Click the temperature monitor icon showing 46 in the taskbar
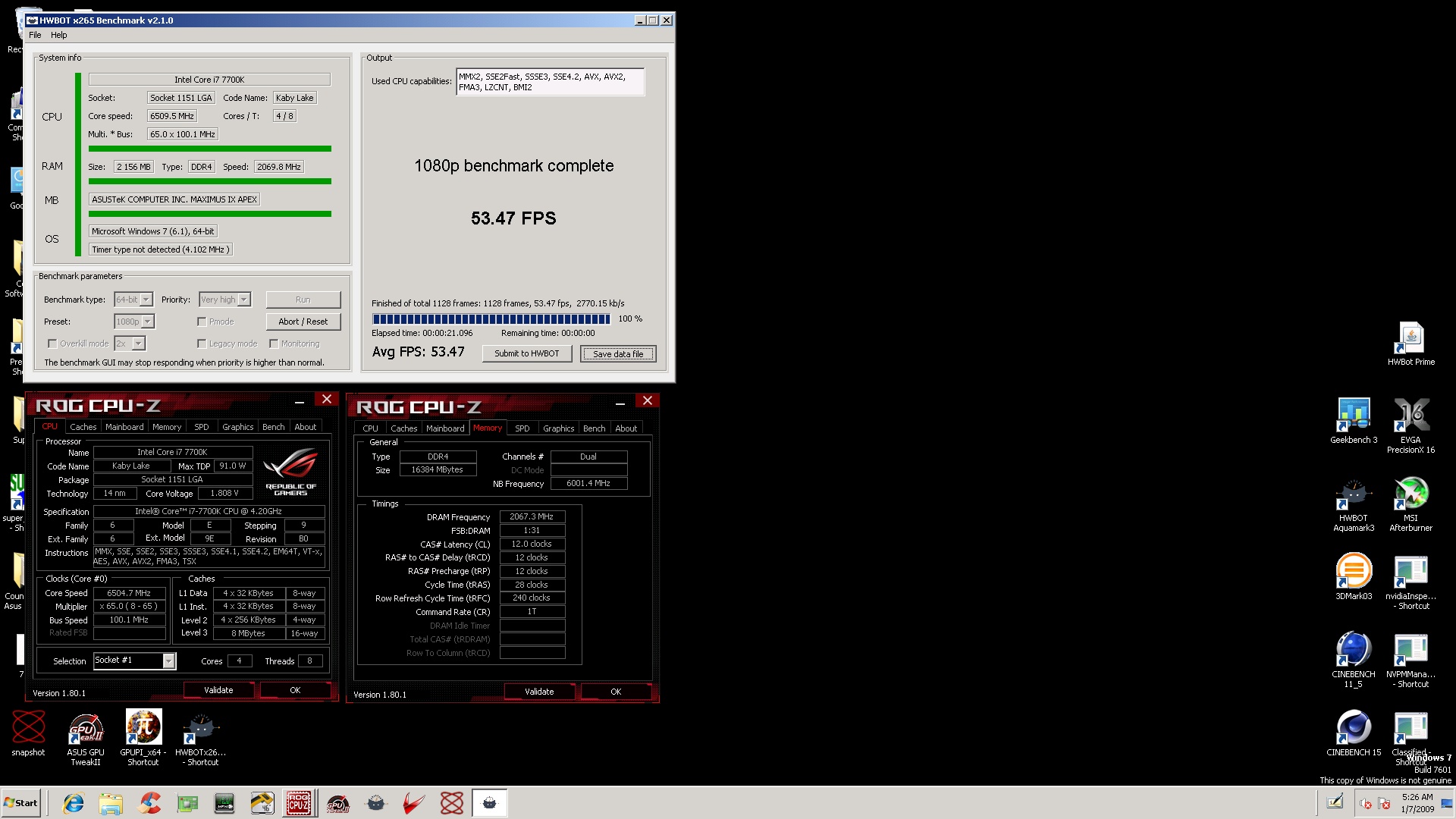The image size is (1456, 819). point(262,803)
